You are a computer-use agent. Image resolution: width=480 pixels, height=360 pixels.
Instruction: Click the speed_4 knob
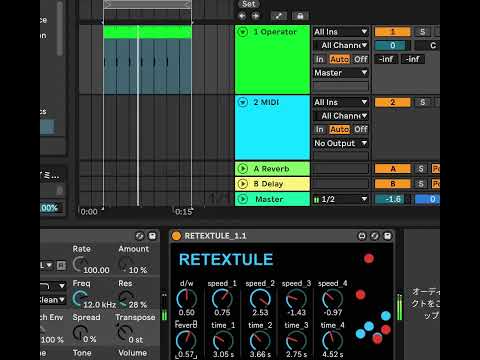pyautogui.click(x=332, y=298)
